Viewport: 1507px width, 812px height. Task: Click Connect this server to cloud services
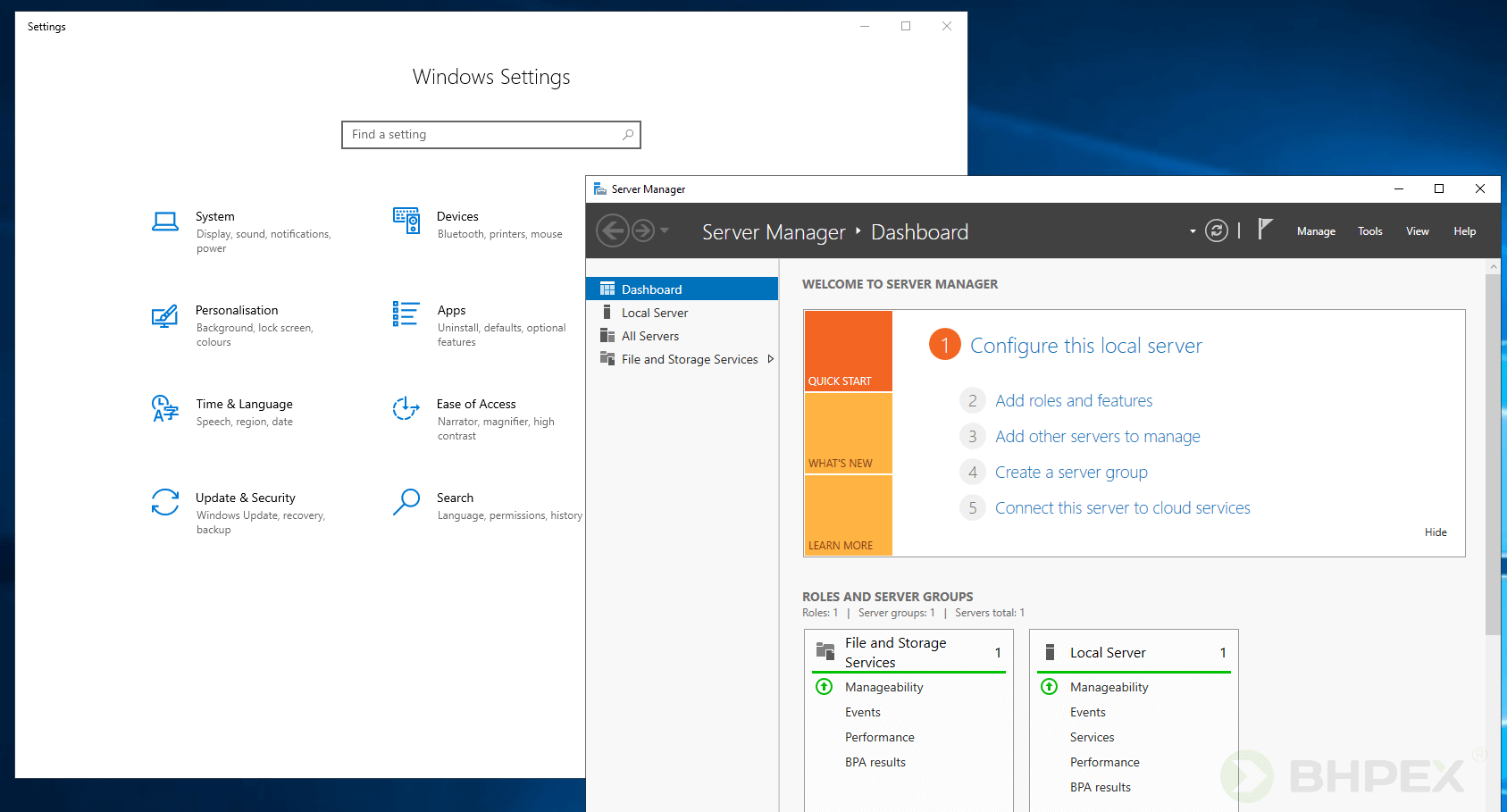[1123, 507]
